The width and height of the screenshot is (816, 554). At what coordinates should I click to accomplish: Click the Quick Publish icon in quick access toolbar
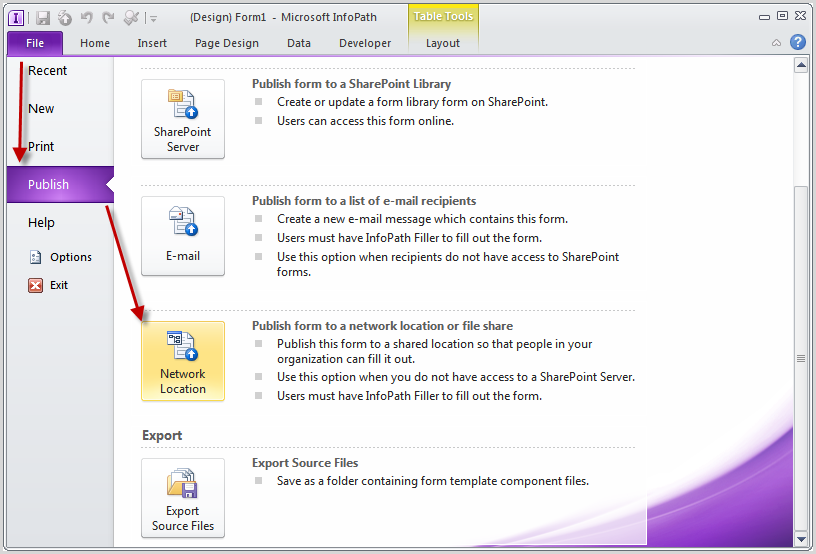click(x=65, y=18)
